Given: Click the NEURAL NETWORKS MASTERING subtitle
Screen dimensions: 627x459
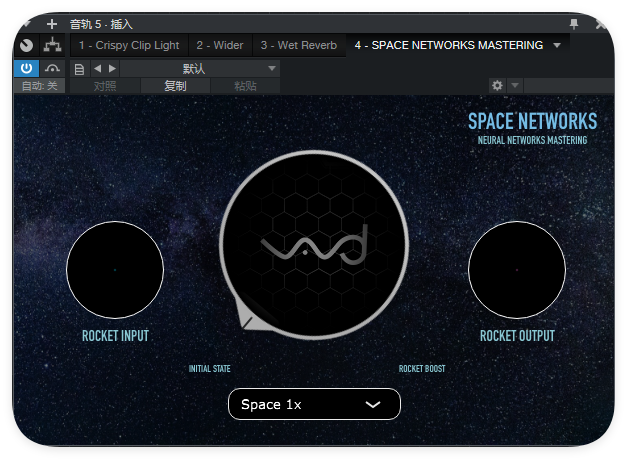Looking at the screenshot, I should click(x=532, y=140).
